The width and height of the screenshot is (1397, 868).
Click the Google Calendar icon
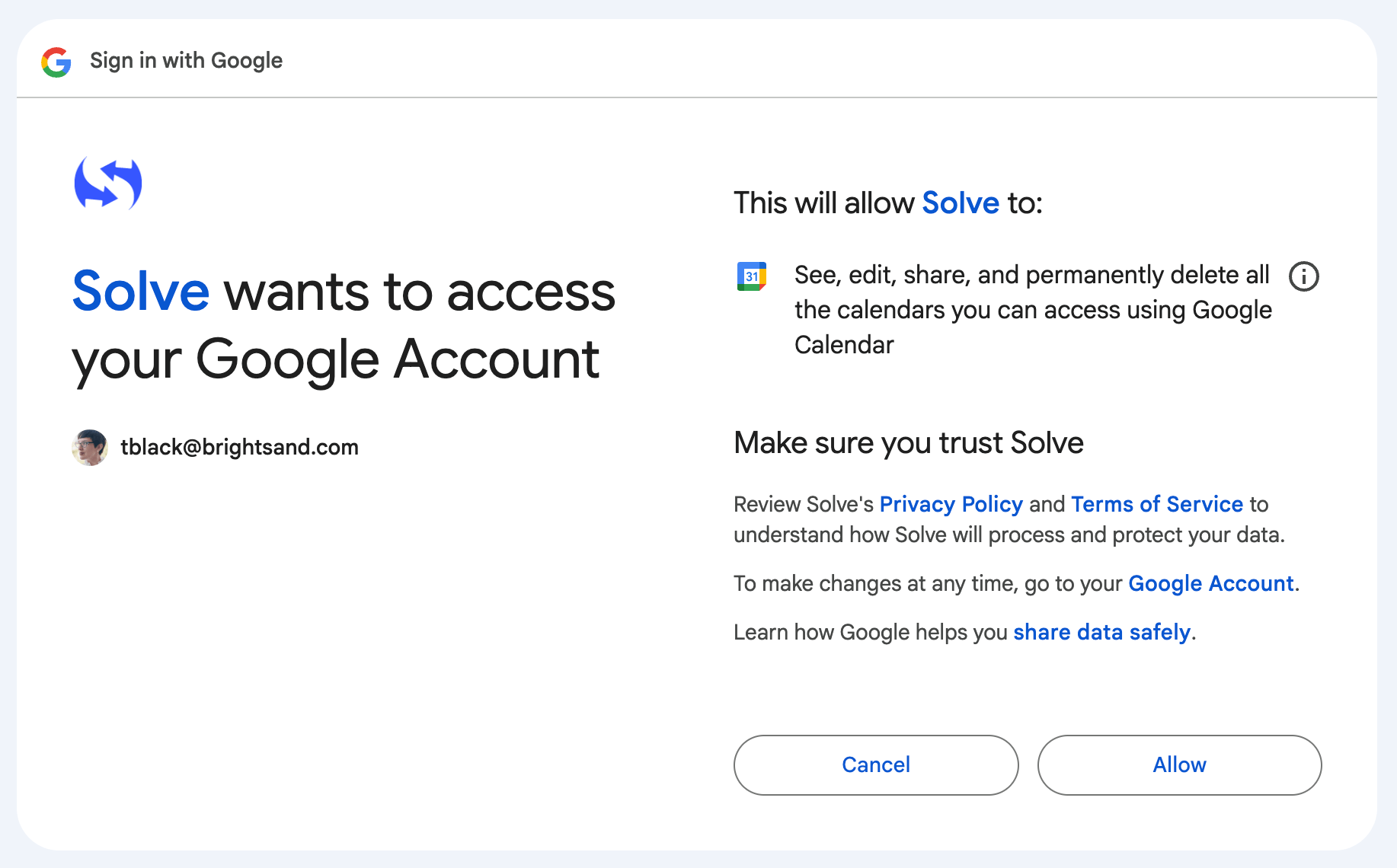[751, 276]
